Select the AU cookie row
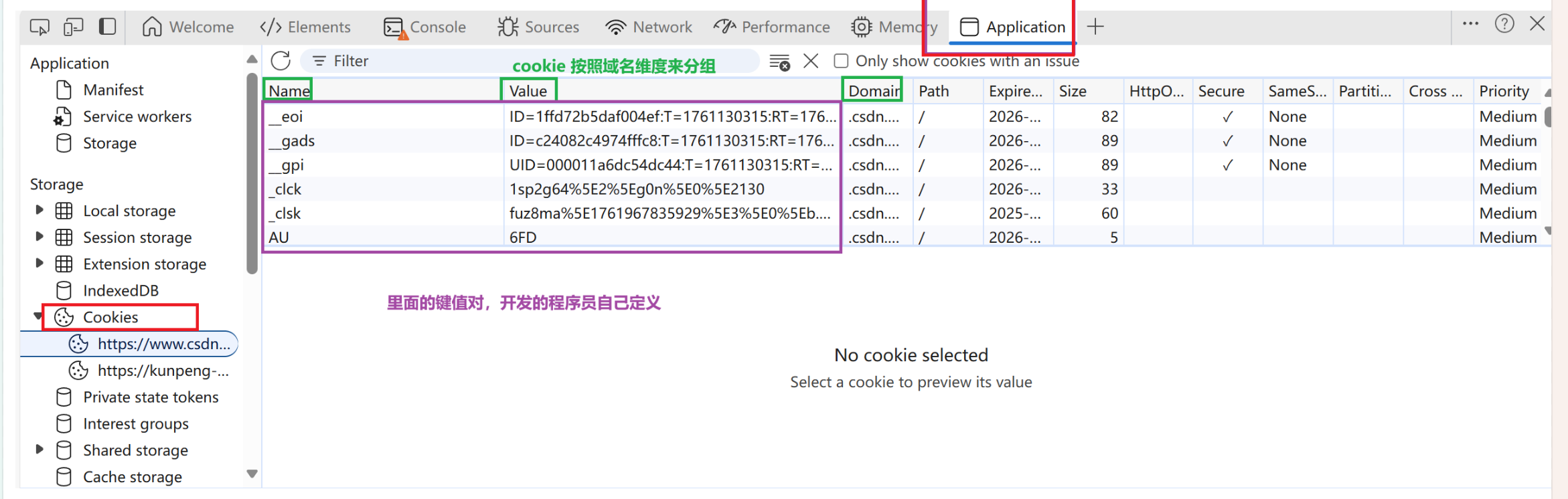Screen dimensions: 1568x499 (903, 236)
